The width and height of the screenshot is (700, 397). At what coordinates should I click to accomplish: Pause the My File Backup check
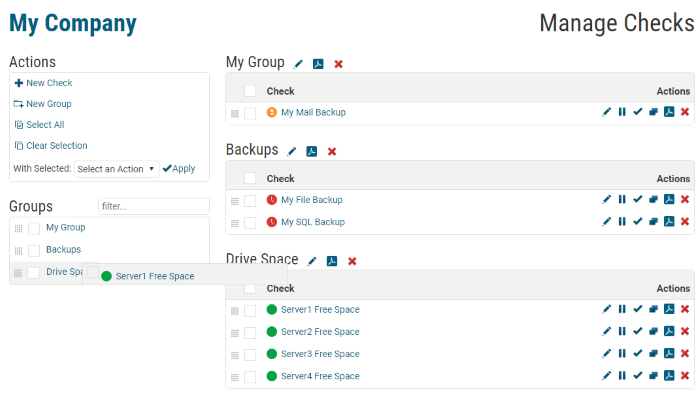[x=622, y=200]
